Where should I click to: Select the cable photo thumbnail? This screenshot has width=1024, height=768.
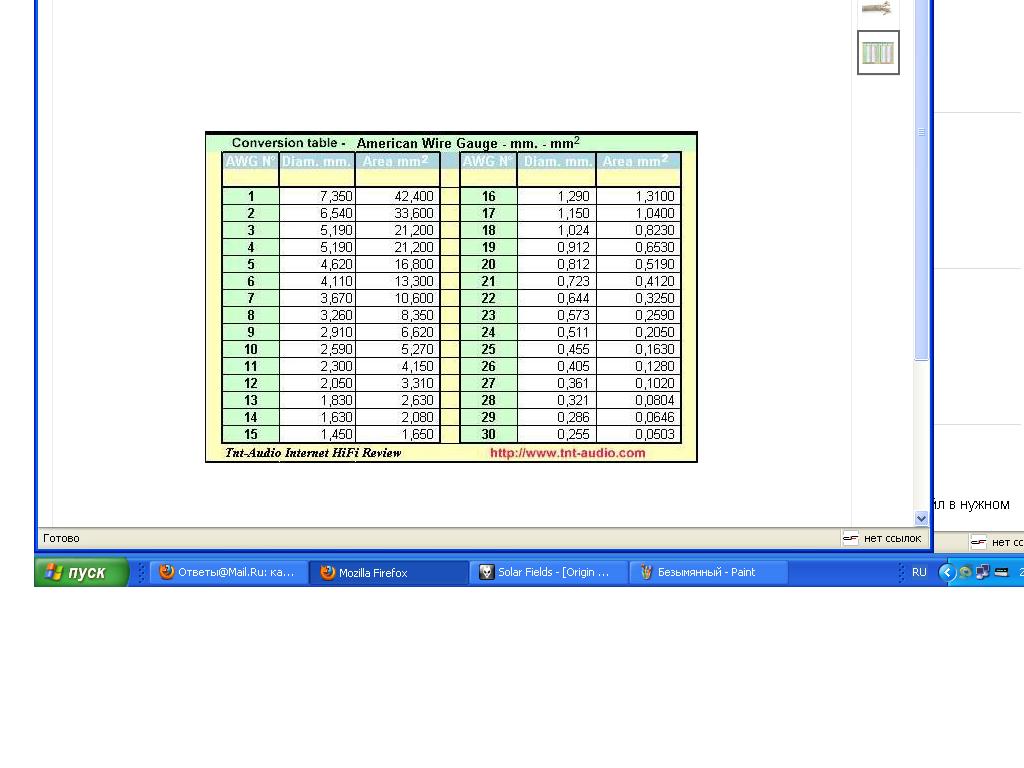(877, 9)
